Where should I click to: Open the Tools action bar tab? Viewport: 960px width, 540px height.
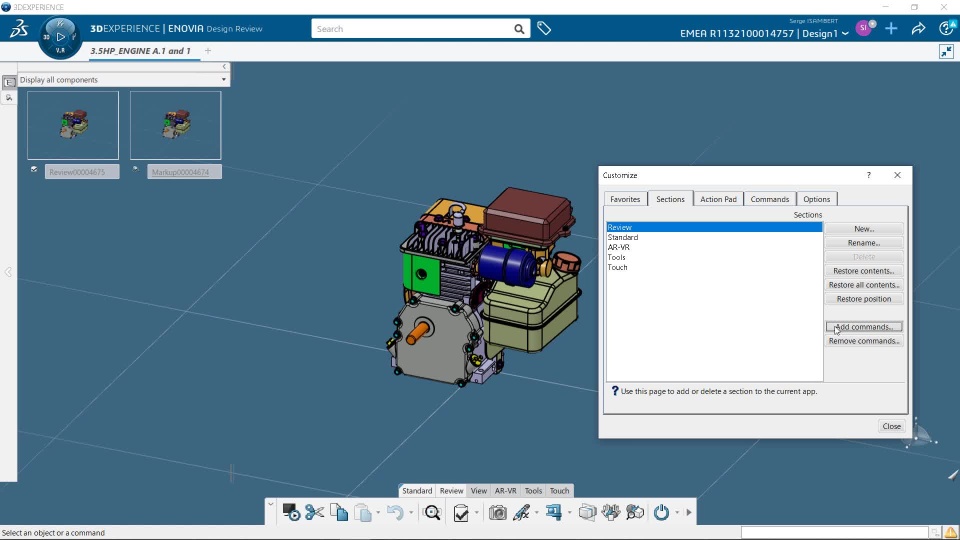click(533, 490)
